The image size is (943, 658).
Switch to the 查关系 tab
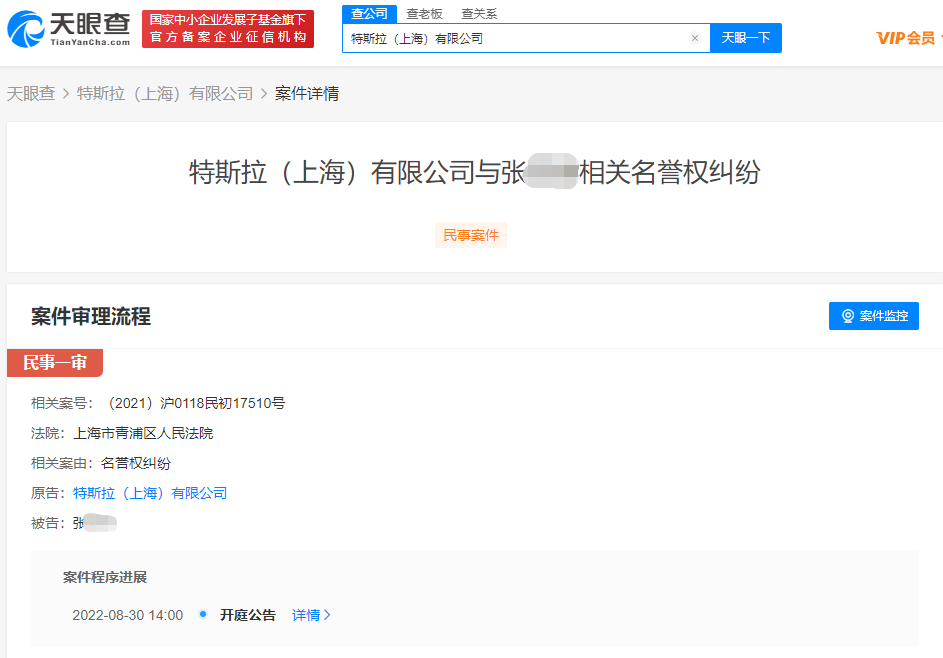[x=477, y=14]
